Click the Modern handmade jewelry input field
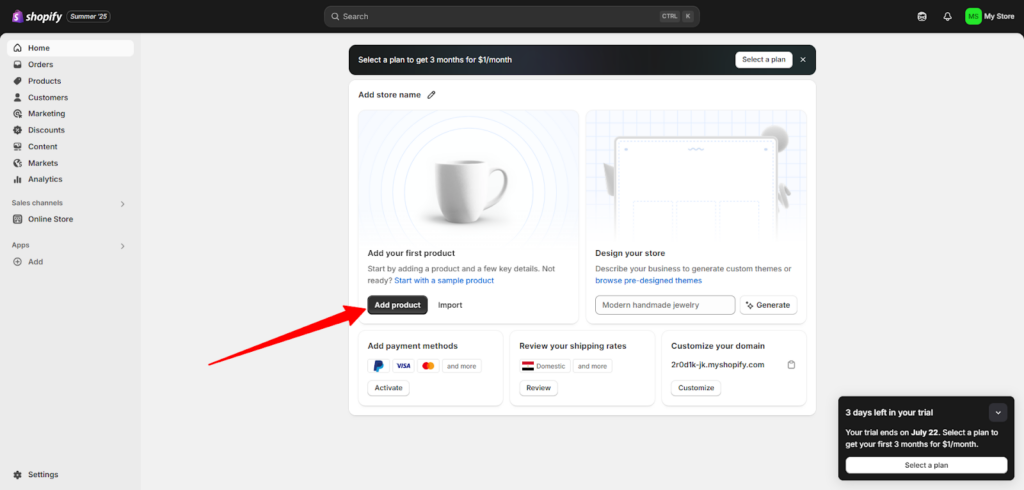Viewport: 1024px width, 490px height. [x=664, y=305]
